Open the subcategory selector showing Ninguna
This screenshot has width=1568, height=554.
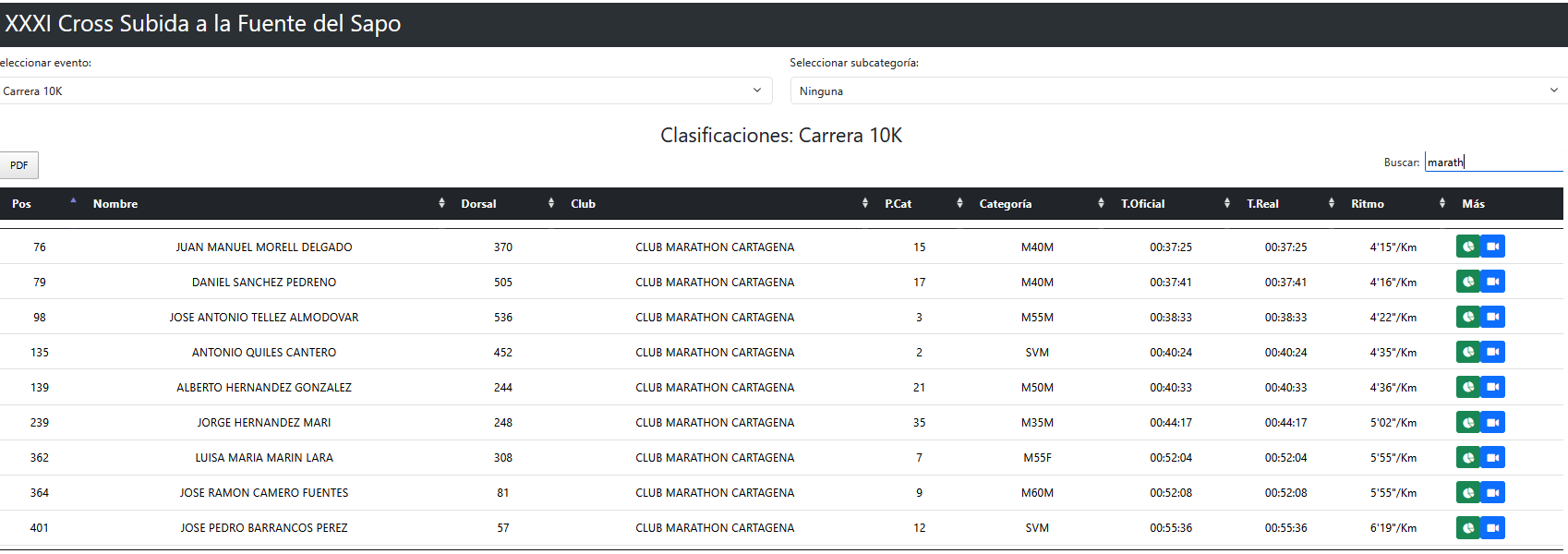click(1178, 90)
